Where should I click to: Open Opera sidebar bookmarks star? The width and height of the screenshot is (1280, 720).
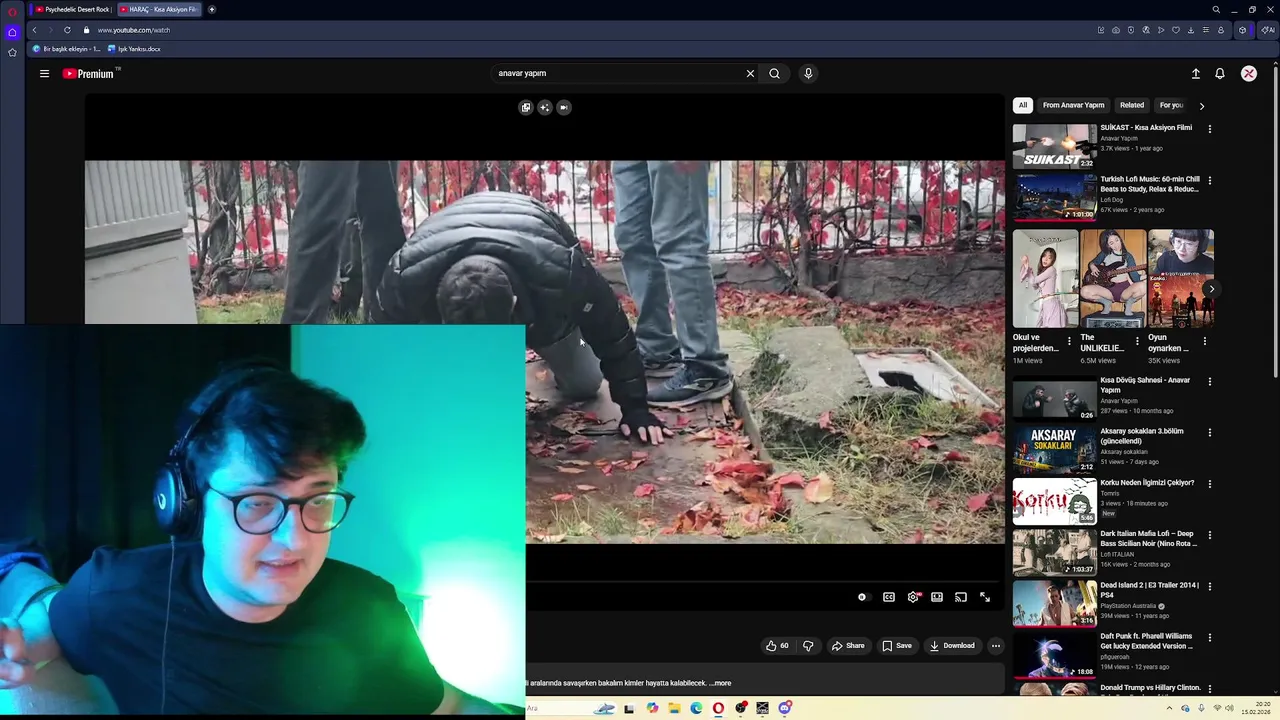pyautogui.click(x=12, y=52)
